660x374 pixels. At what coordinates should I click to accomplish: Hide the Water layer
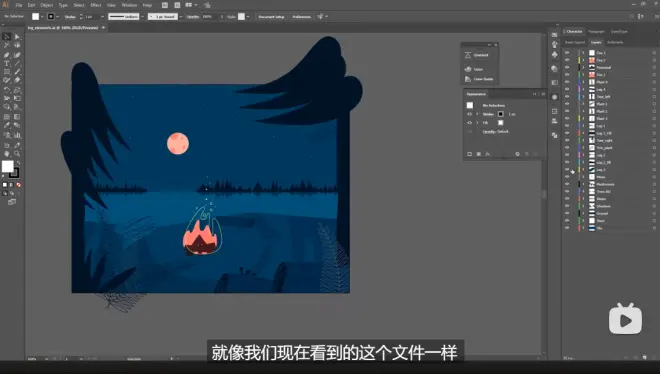pyautogui.click(x=567, y=199)
